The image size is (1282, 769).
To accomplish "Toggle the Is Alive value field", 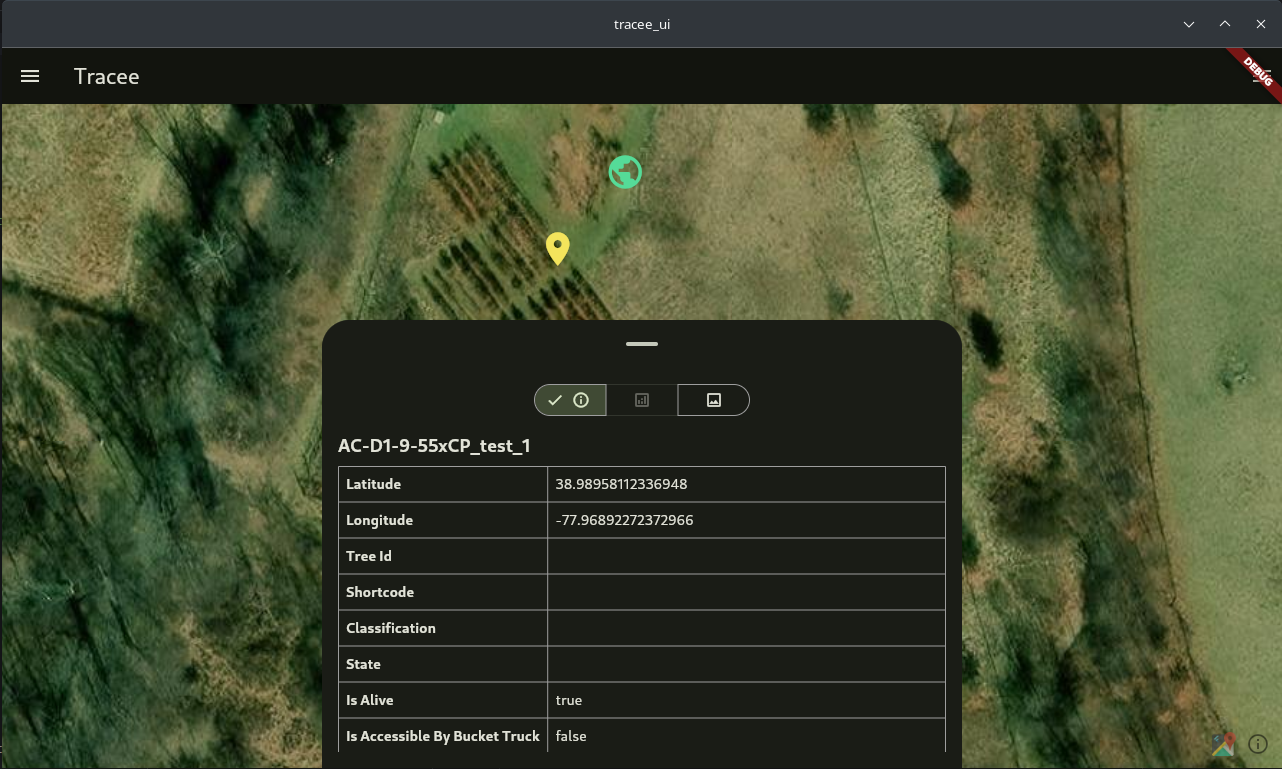I will [x=745, y=699].
